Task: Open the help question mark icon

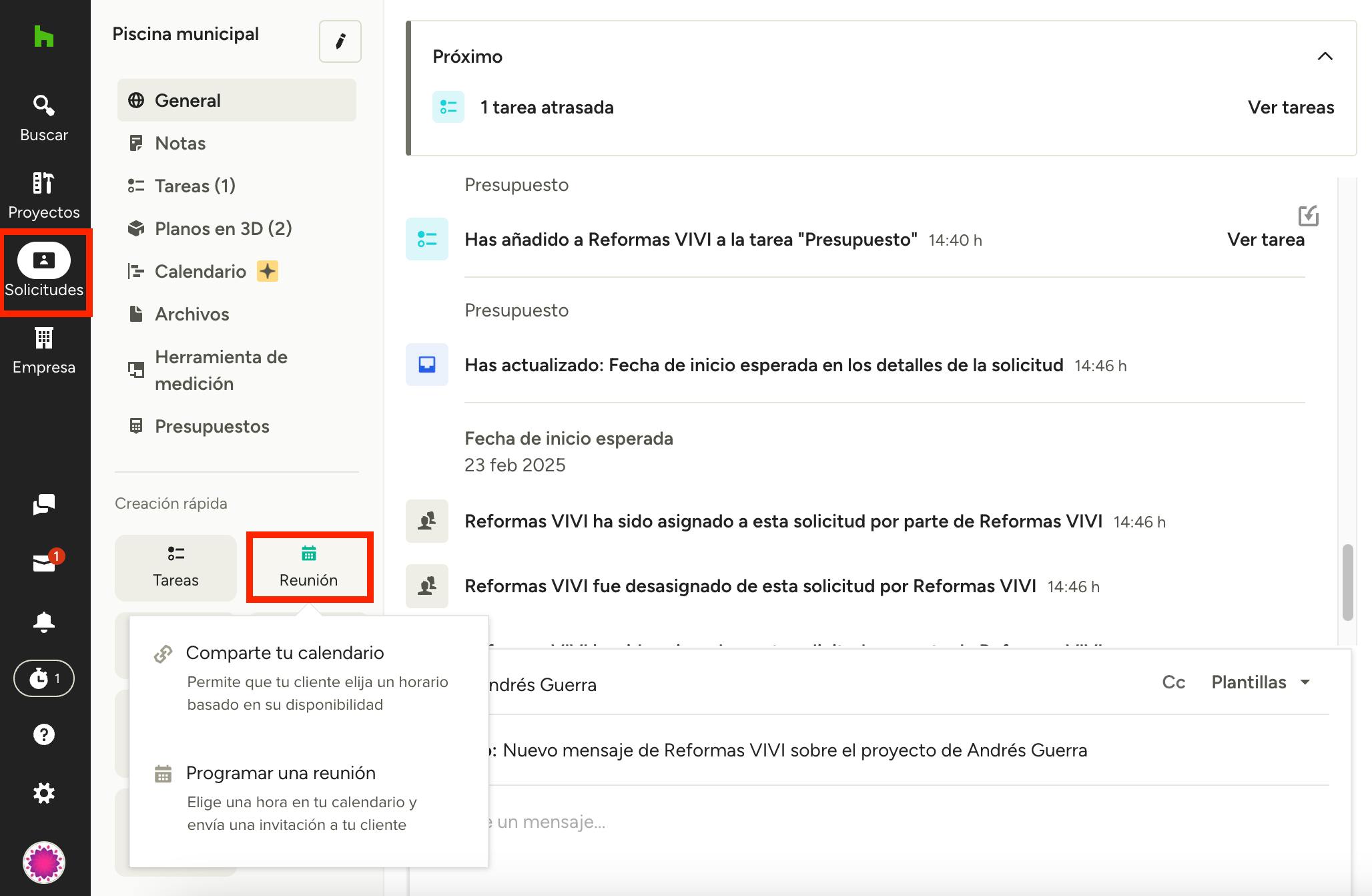Action: (43, 734)
